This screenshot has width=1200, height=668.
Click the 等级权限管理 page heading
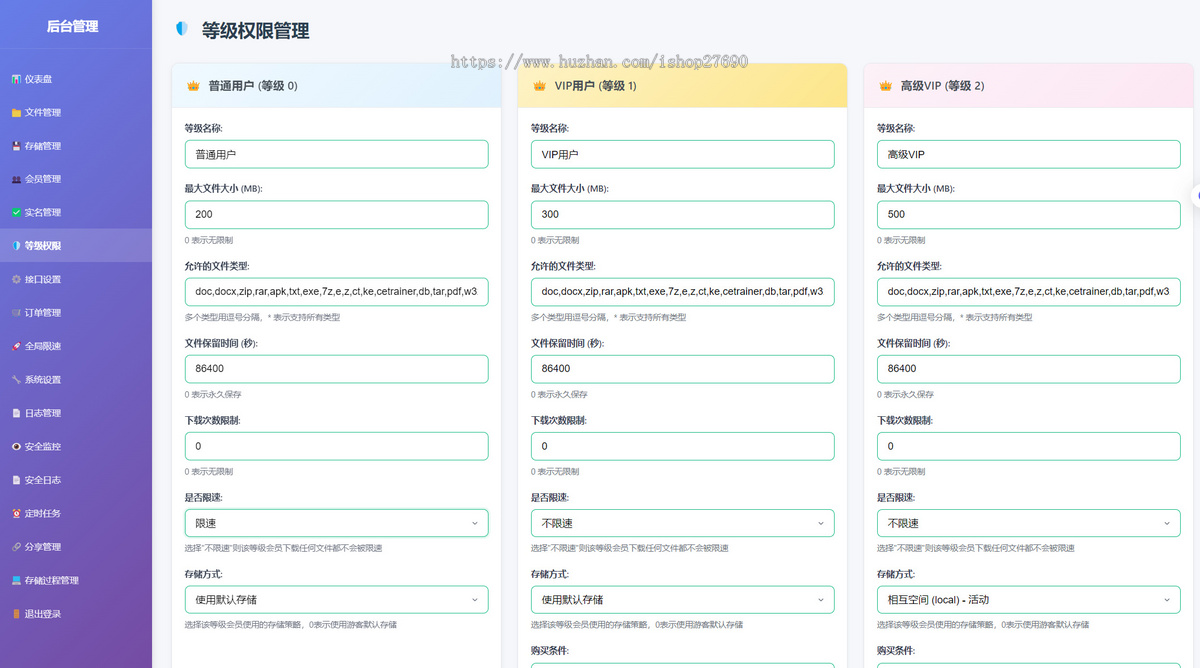(256, 30)
